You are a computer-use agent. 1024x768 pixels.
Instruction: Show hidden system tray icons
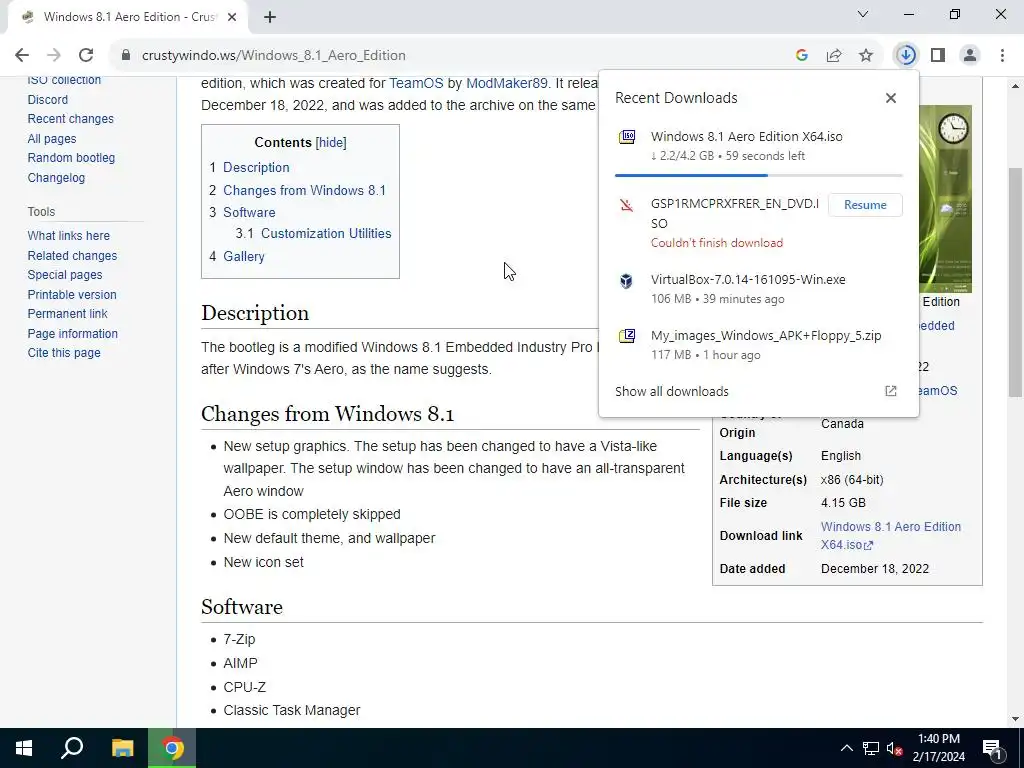pyautogui.click(x=846, y=748)
